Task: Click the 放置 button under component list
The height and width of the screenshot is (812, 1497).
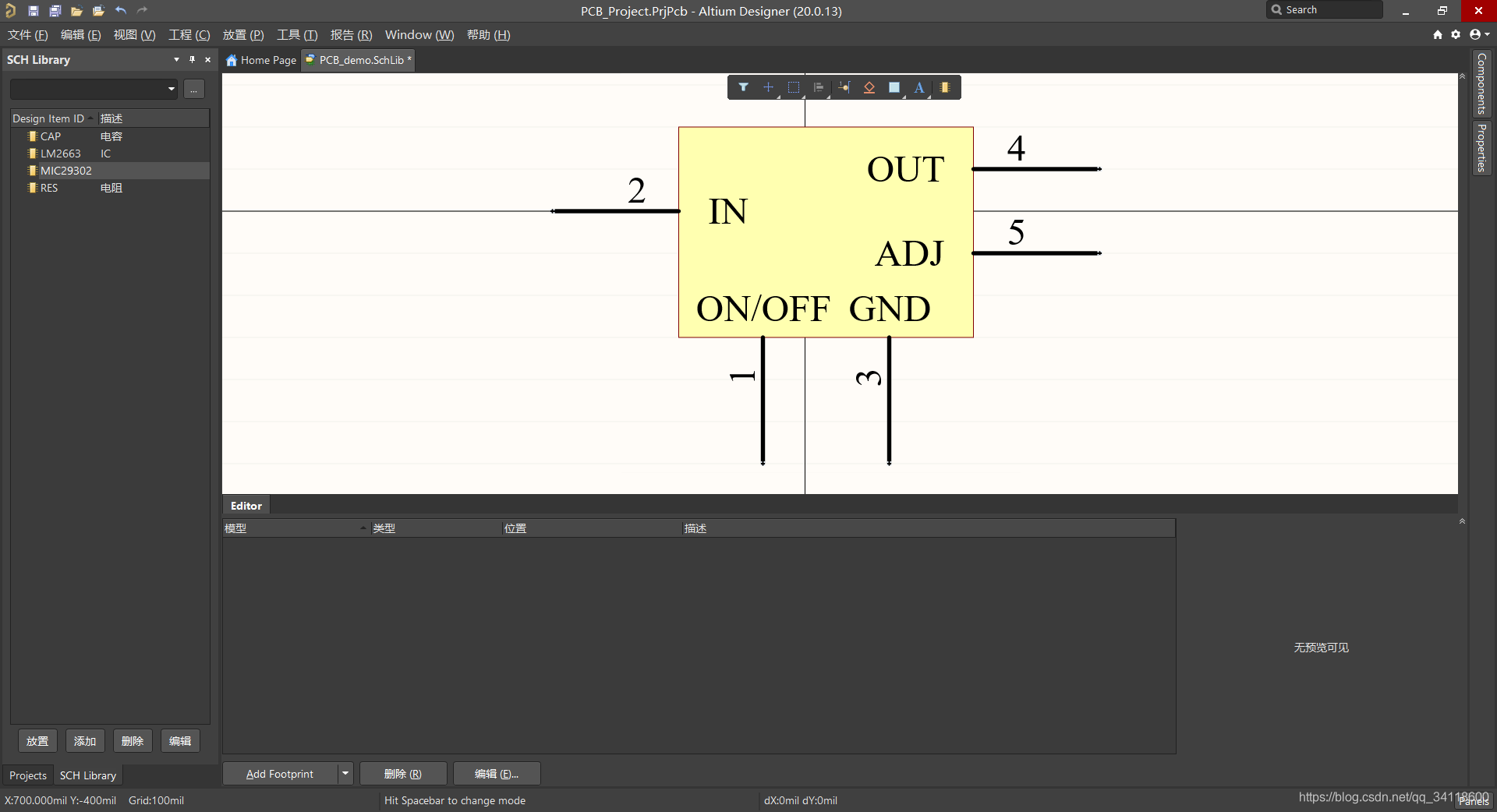Action: (37, 741)
